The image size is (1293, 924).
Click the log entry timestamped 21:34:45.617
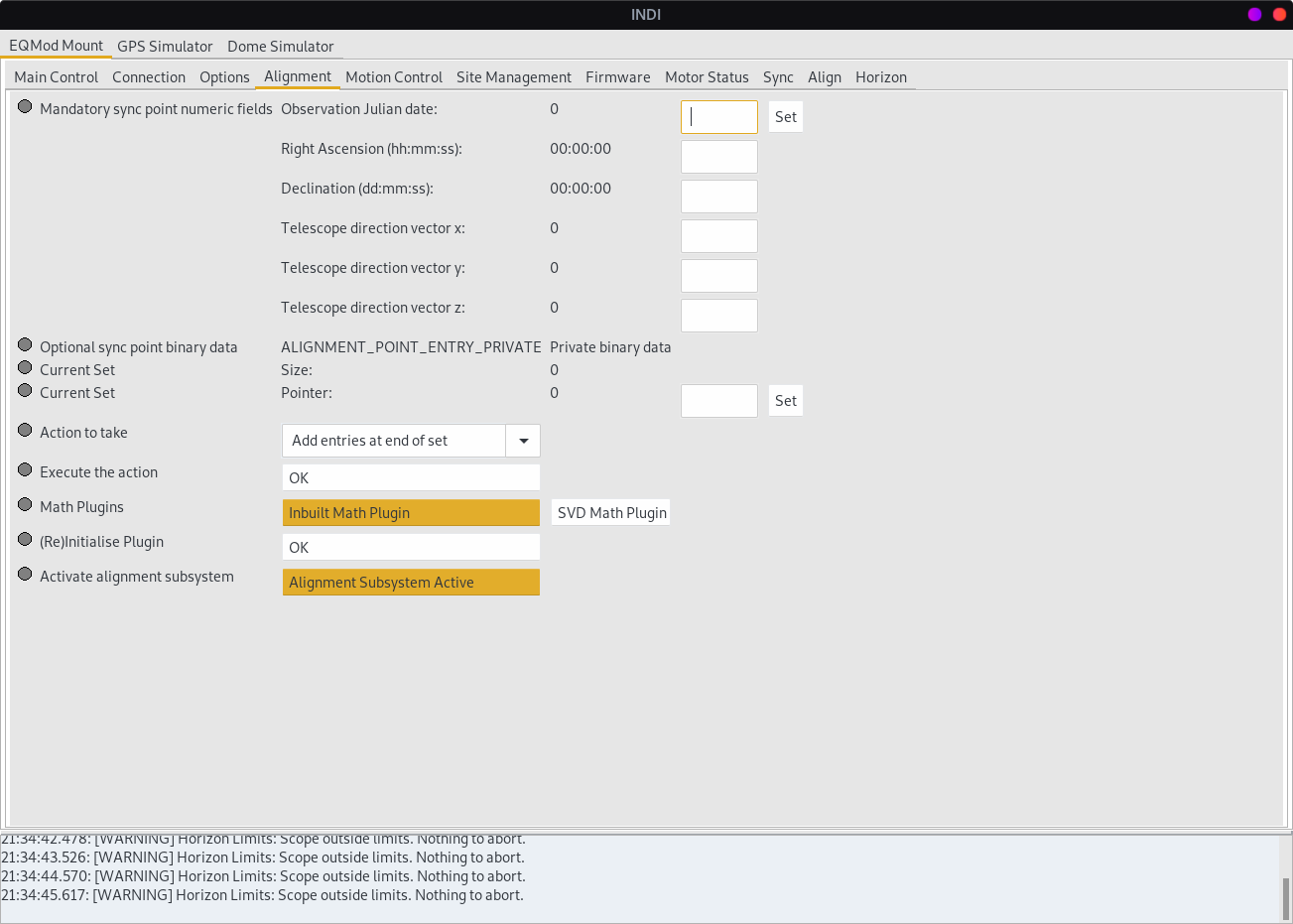coord(262,895)
